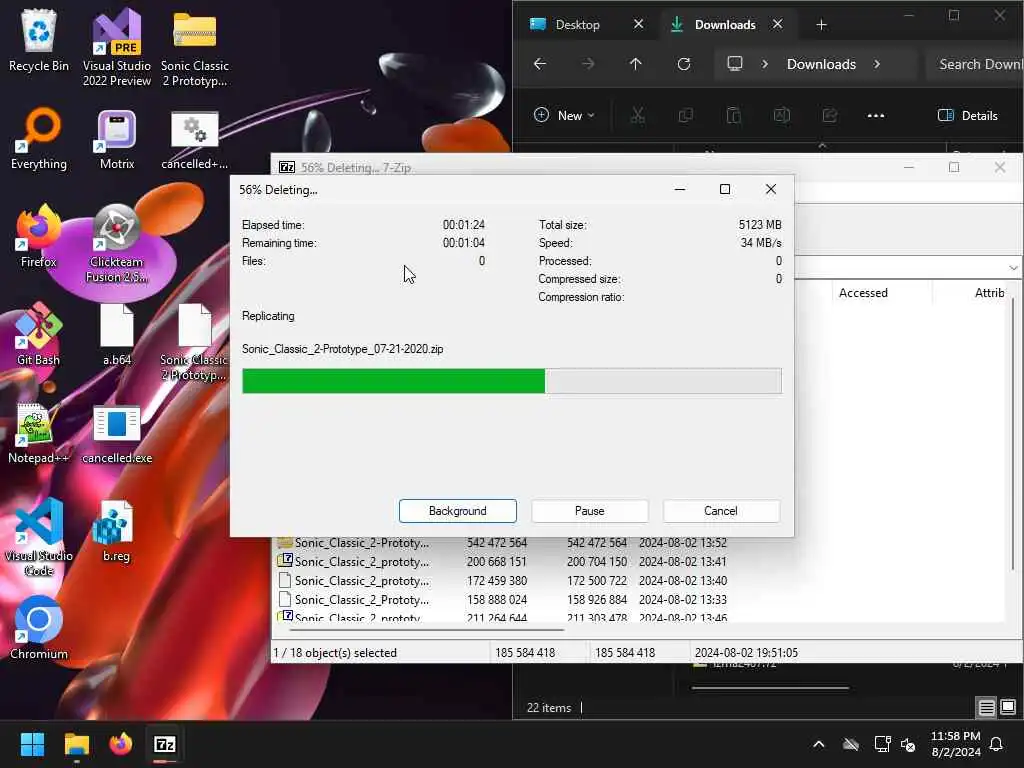1024x768 pixels.
Task: Select the cancelled+ settings file icon
Action: [195, 139]
